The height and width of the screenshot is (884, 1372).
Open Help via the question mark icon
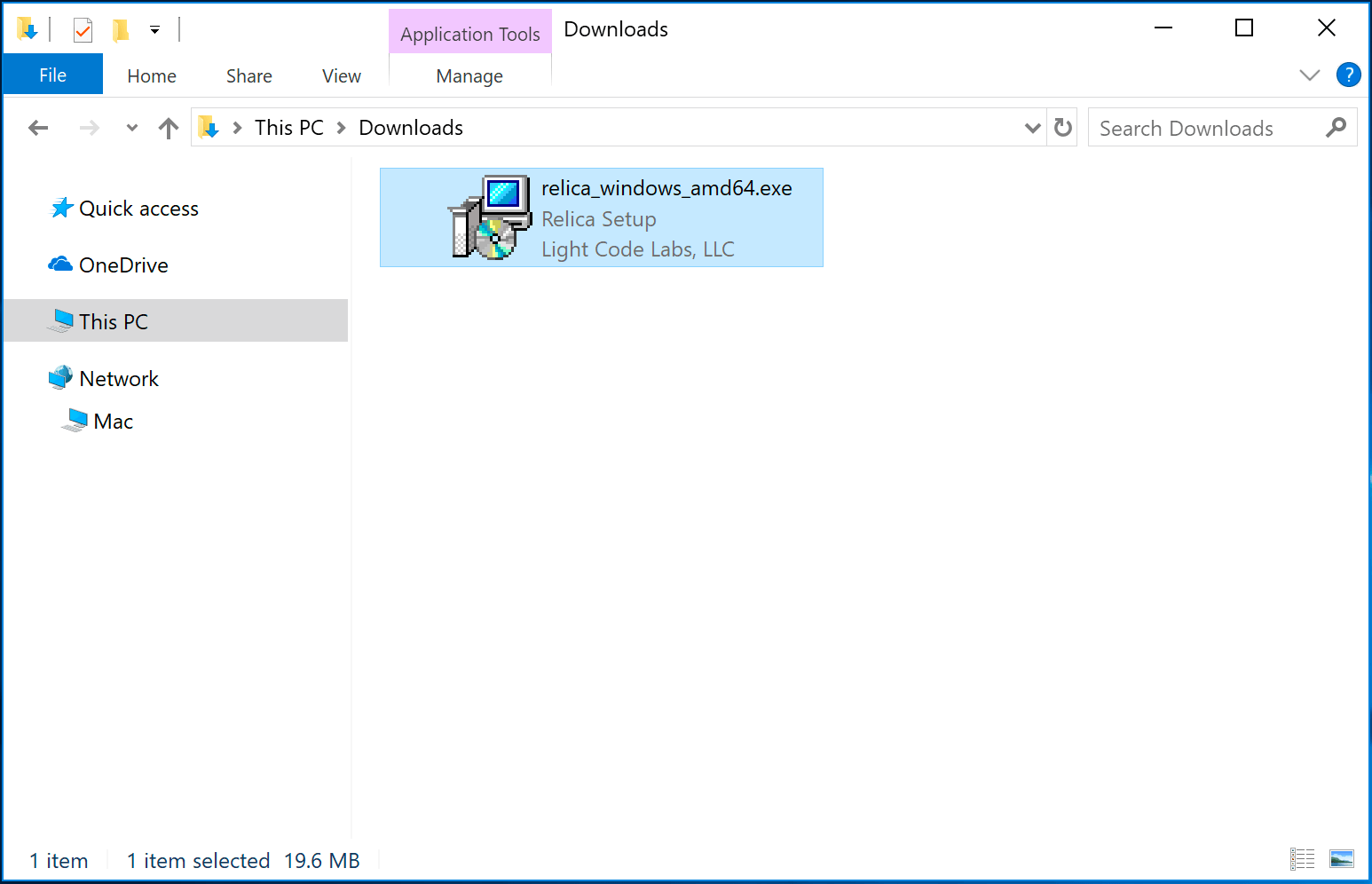tap(1348, 75)
